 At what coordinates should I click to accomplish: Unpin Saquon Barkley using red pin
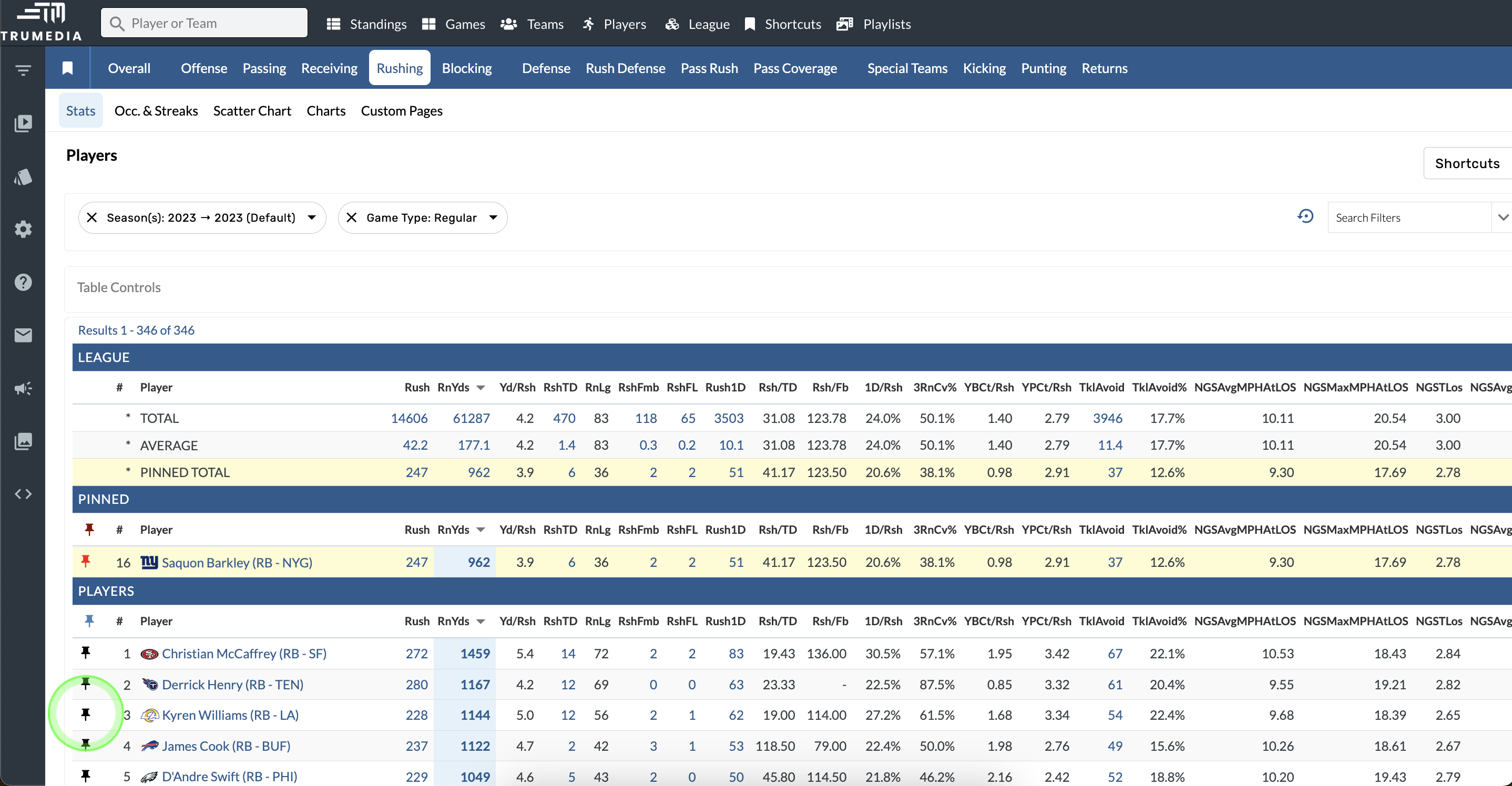click(86, 561)
